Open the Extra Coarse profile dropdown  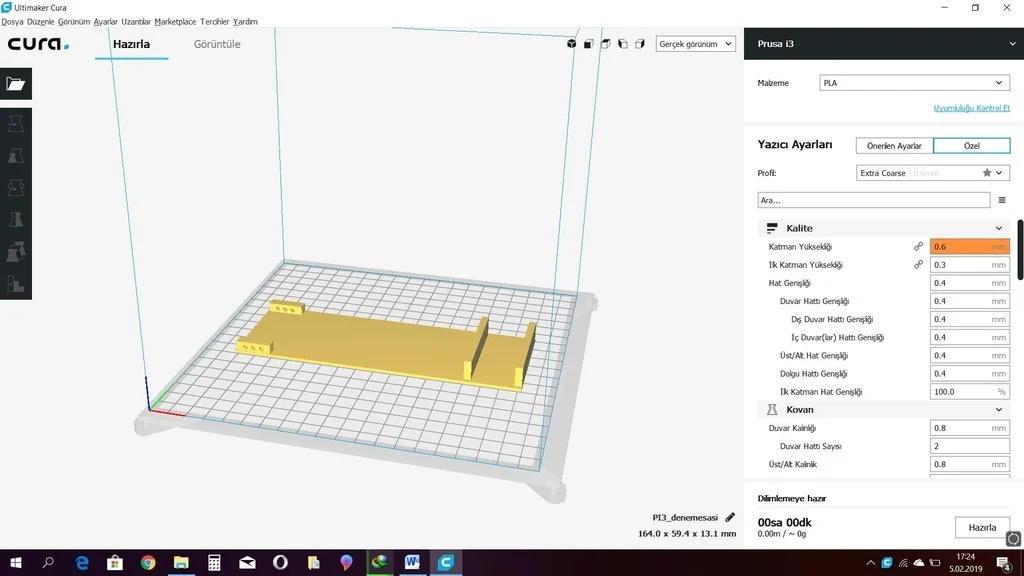coord(932,173)
